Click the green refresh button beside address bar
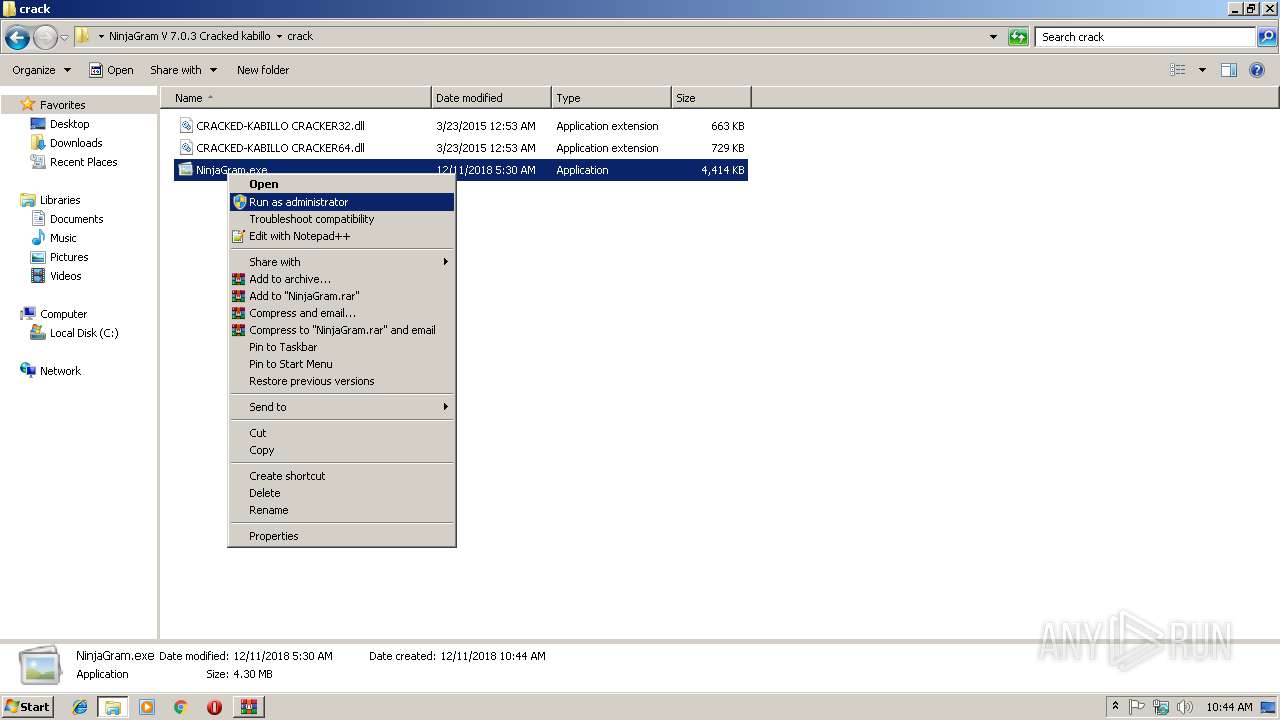The width and height of the screenshot is (1280, 720). click(x=1018, y=37)
